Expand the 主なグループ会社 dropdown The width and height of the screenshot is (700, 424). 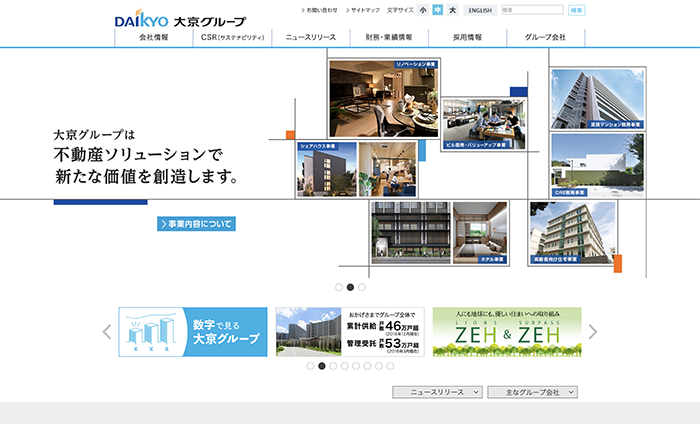[532, 393]
